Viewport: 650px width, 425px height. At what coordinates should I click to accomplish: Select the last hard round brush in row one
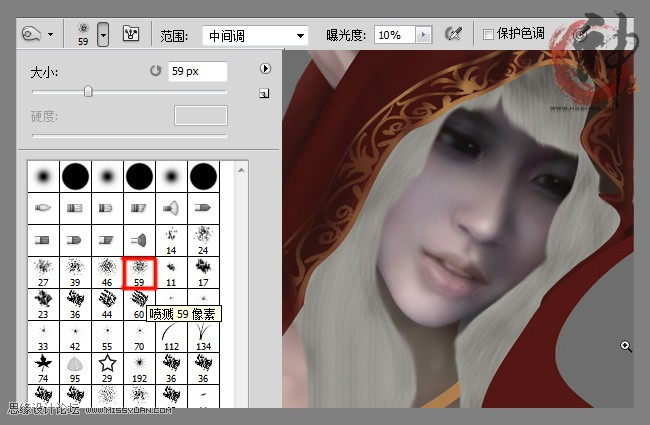tap(204, 177)
